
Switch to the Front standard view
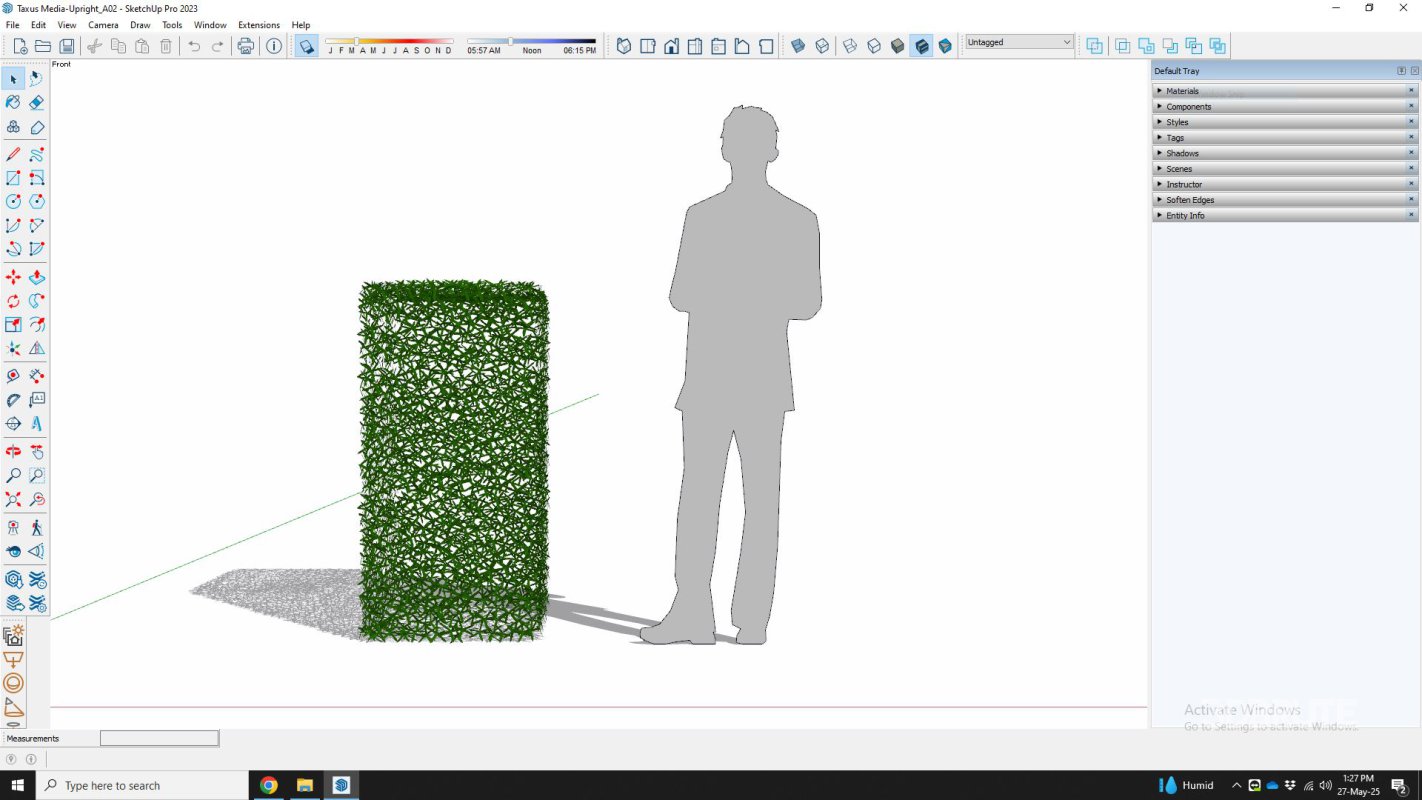pyautogui.click(x=671, y=45)
